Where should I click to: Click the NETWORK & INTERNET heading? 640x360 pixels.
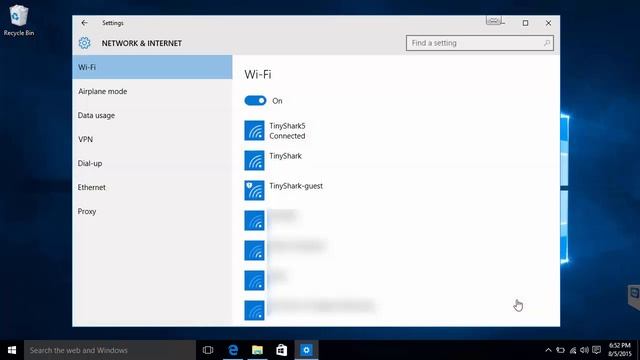pyautogui.click(x=142, y=43)
